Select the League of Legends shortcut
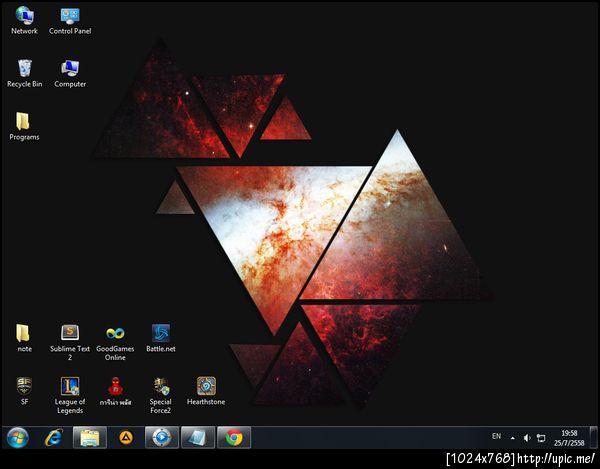 pyautogui.click(x=70, y=396)
